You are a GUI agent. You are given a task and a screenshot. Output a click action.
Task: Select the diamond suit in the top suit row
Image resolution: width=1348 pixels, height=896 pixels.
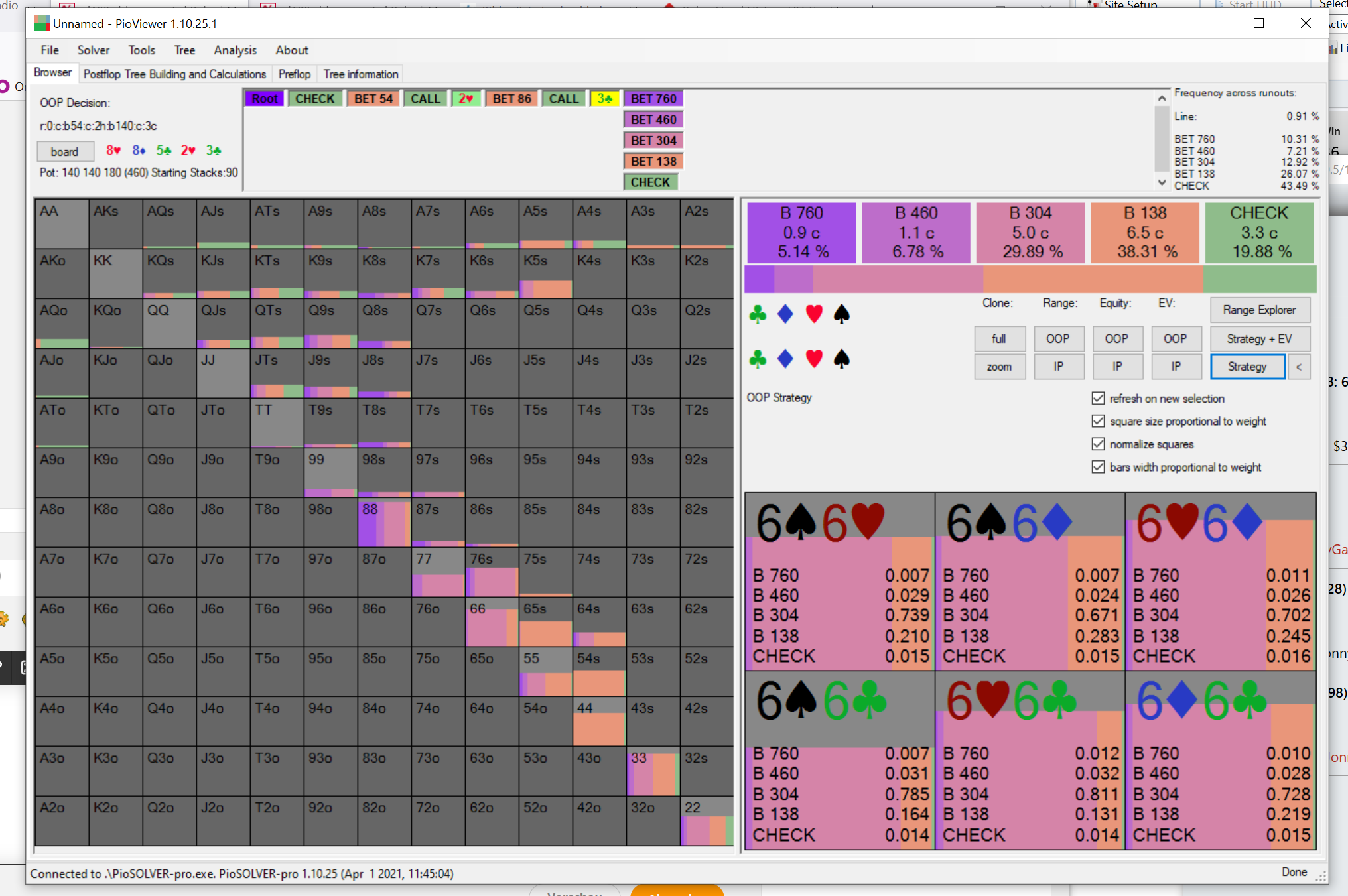click(x=785, y=314)
